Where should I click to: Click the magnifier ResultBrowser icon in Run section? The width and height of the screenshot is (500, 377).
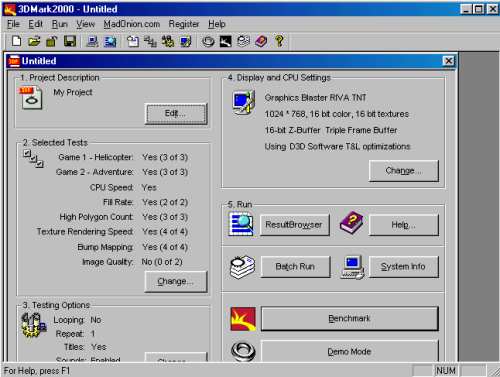(241, 224)
